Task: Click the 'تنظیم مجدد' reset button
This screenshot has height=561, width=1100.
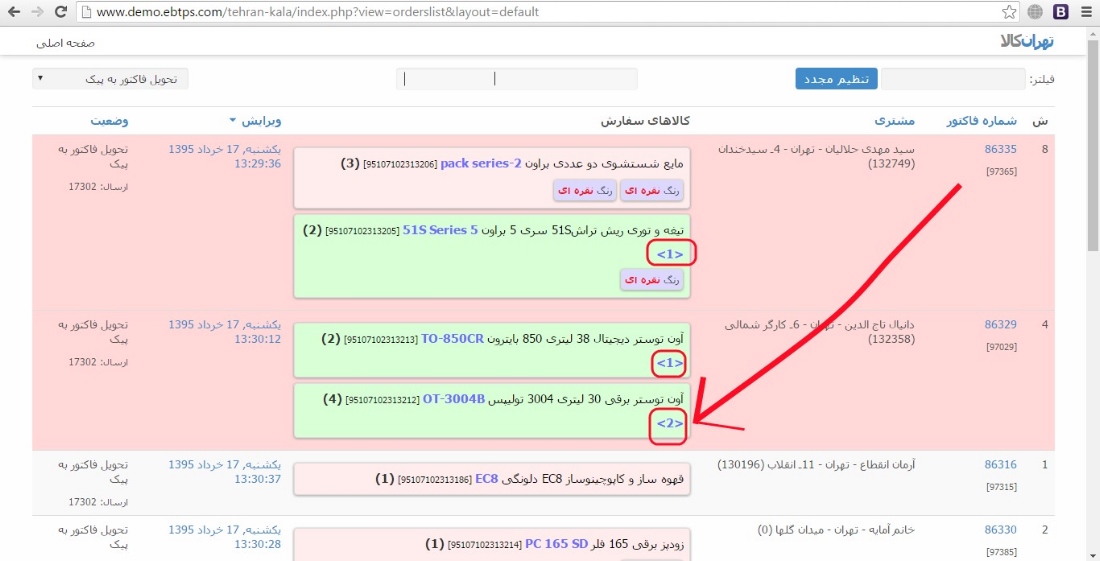Action: point(836,79)
